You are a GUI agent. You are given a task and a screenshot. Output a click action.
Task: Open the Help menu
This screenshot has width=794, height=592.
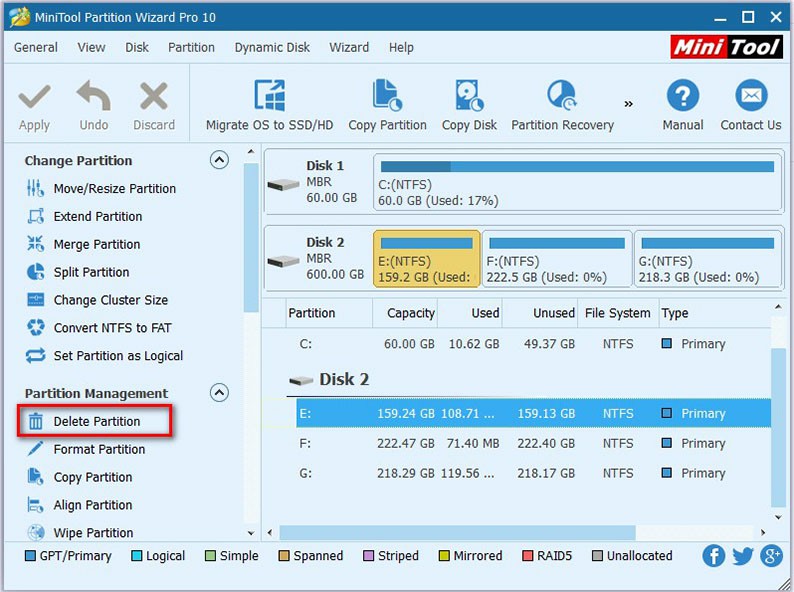pyautogui.click(x=401, y=47)
